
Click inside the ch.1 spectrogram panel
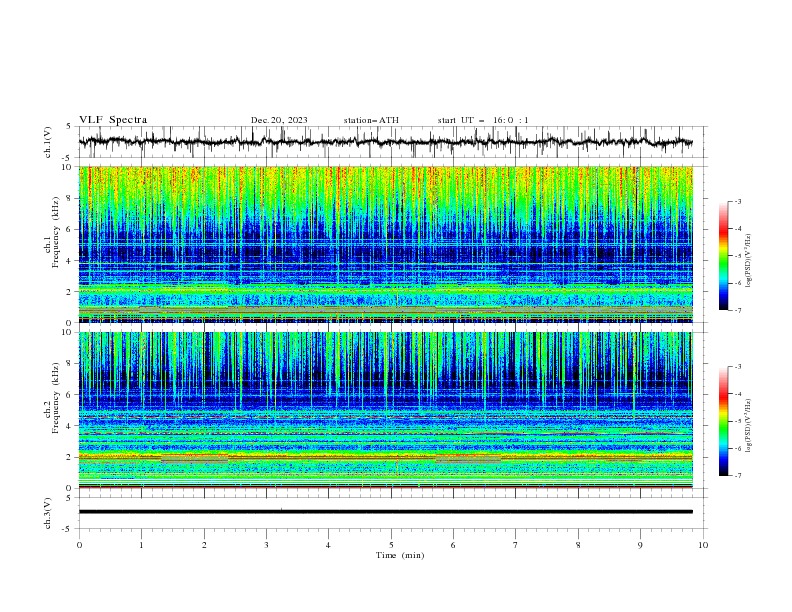click(385, 244)
